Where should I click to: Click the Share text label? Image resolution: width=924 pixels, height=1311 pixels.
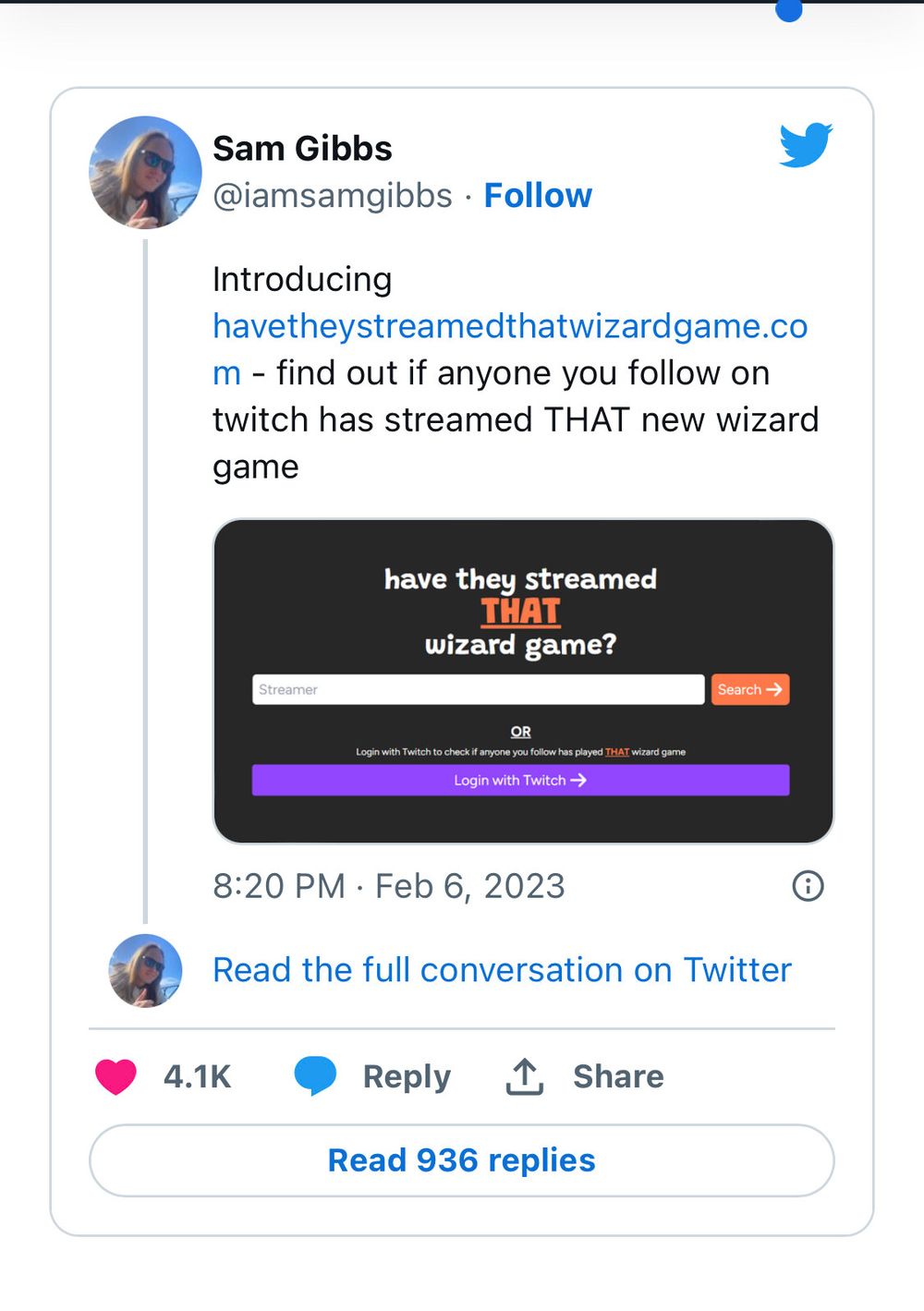click(x=618, y=1076)
